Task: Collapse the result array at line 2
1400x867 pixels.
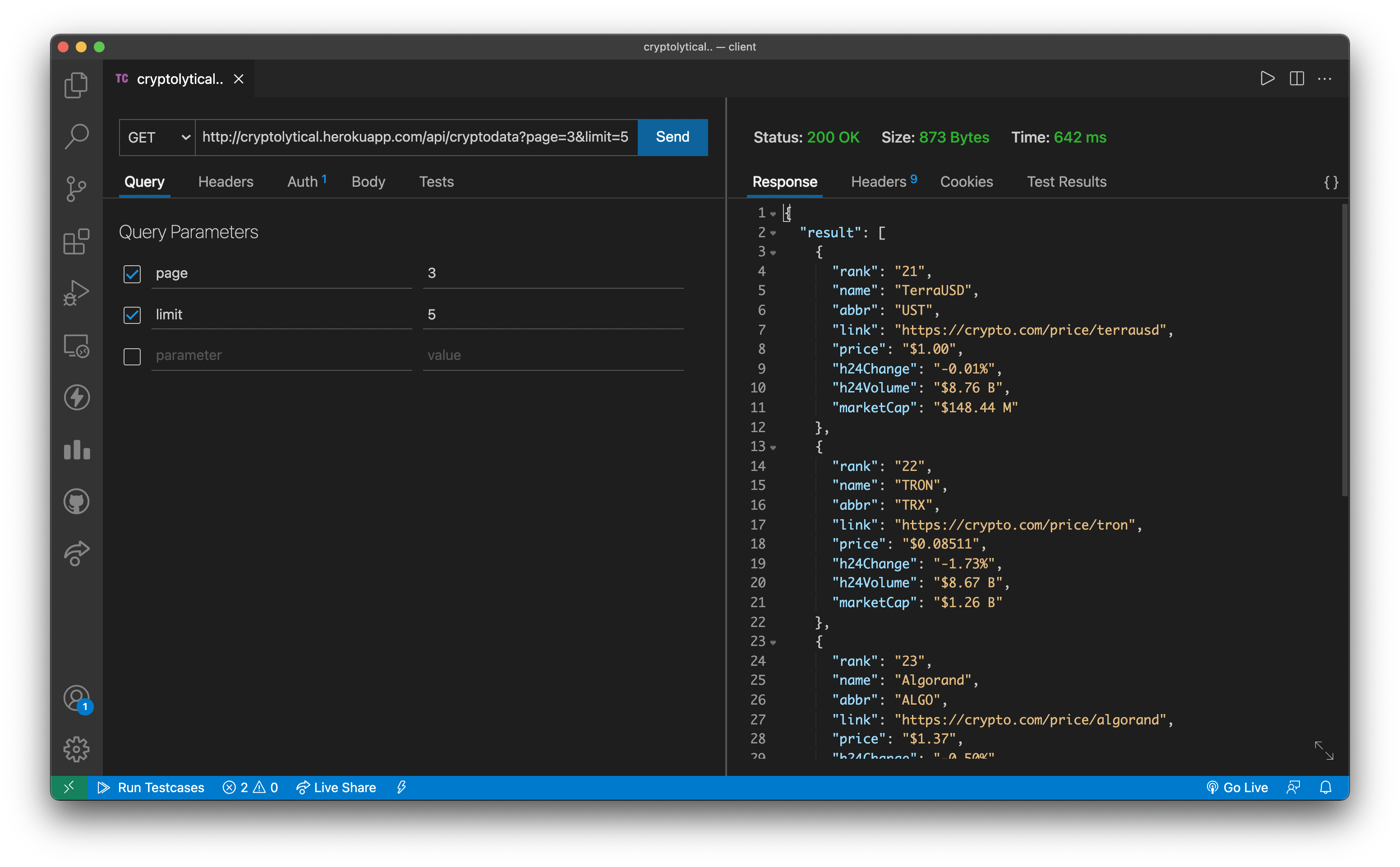Action: coord(774,233)
